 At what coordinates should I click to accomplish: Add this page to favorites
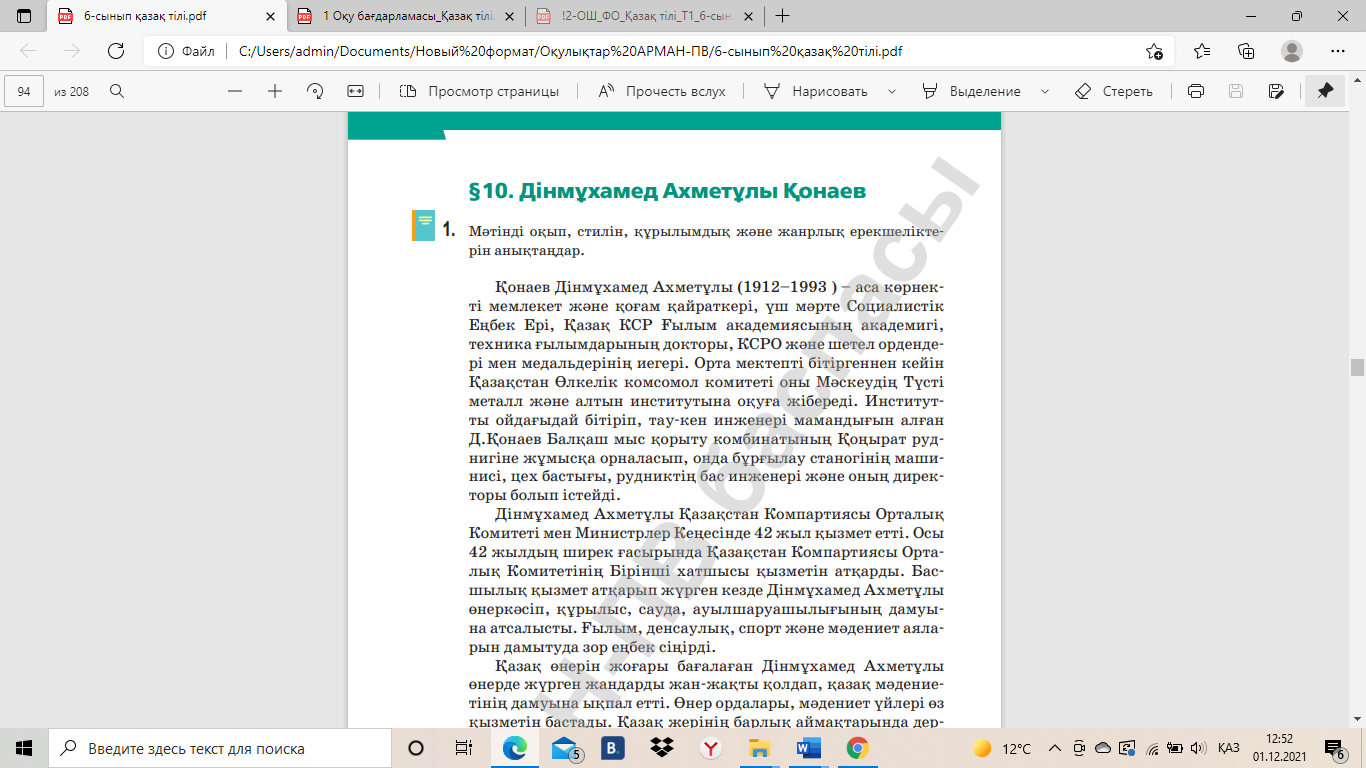pos(1154,51)
